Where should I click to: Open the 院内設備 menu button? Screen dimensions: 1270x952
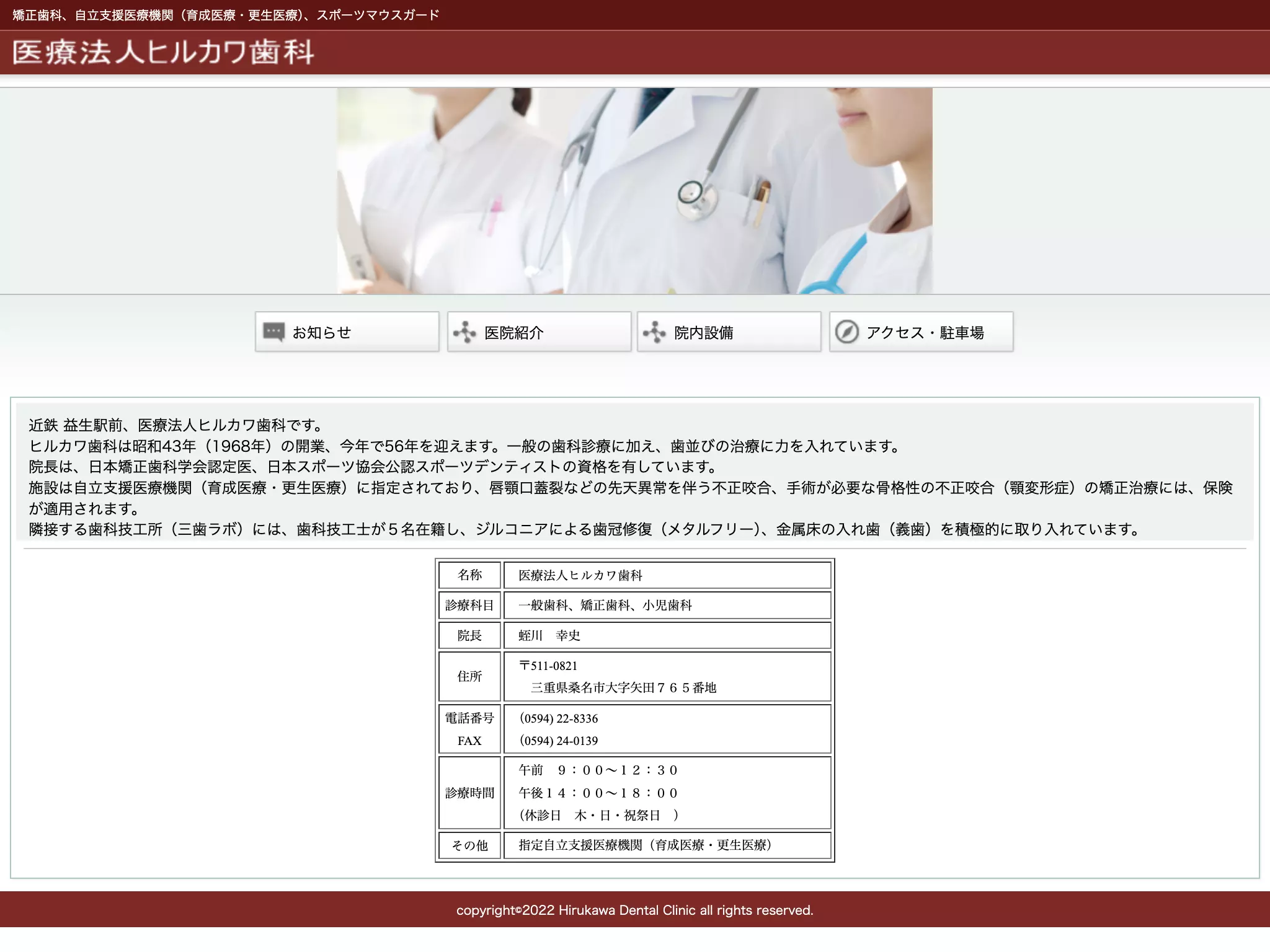click(x=729, y=332)
